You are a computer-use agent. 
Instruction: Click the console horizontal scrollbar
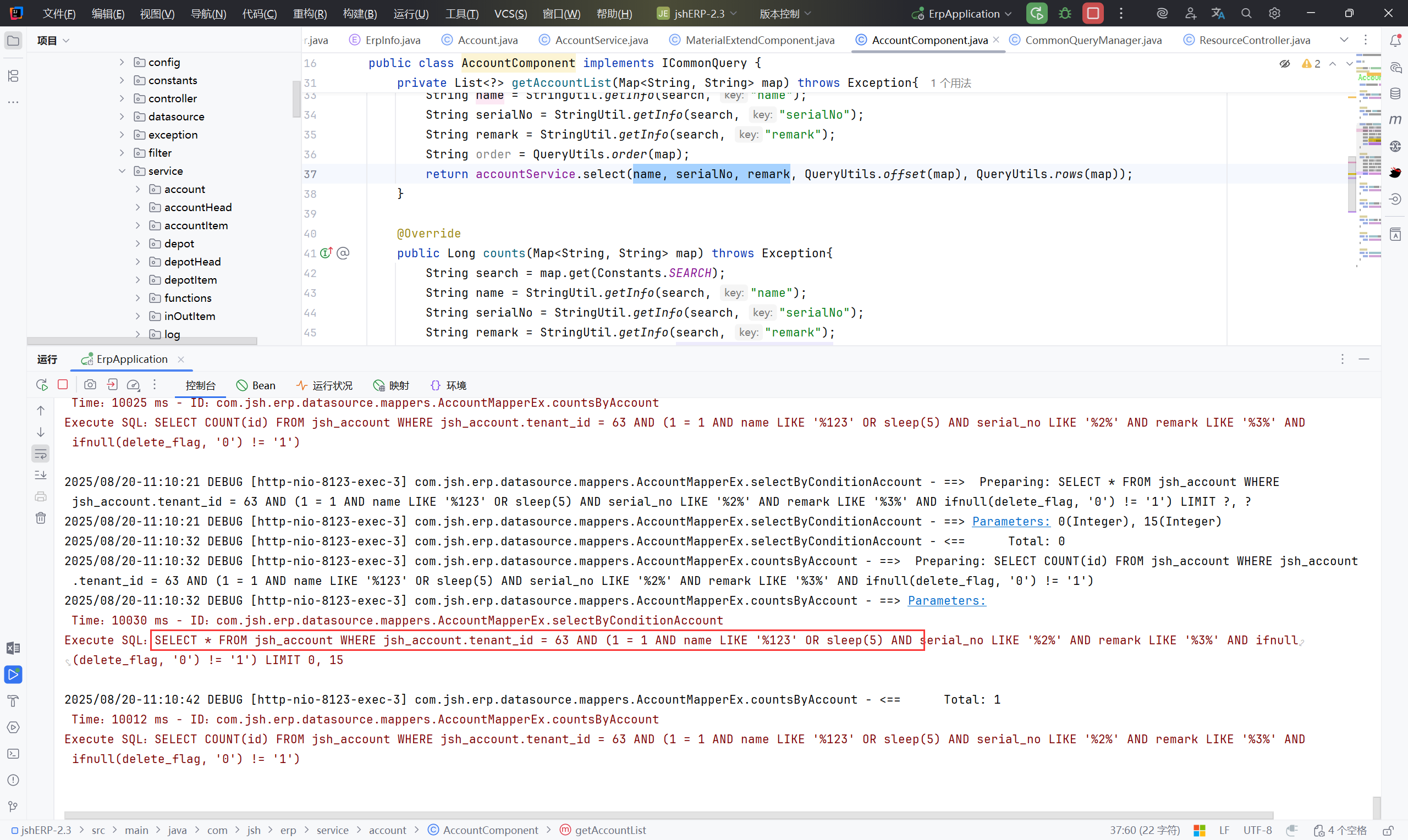pos(668,815)
